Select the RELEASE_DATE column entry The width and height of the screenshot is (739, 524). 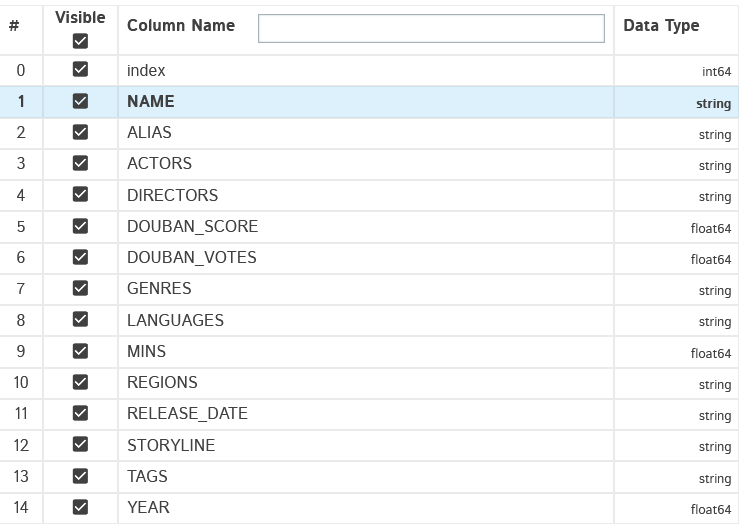(x=187, y=413)
